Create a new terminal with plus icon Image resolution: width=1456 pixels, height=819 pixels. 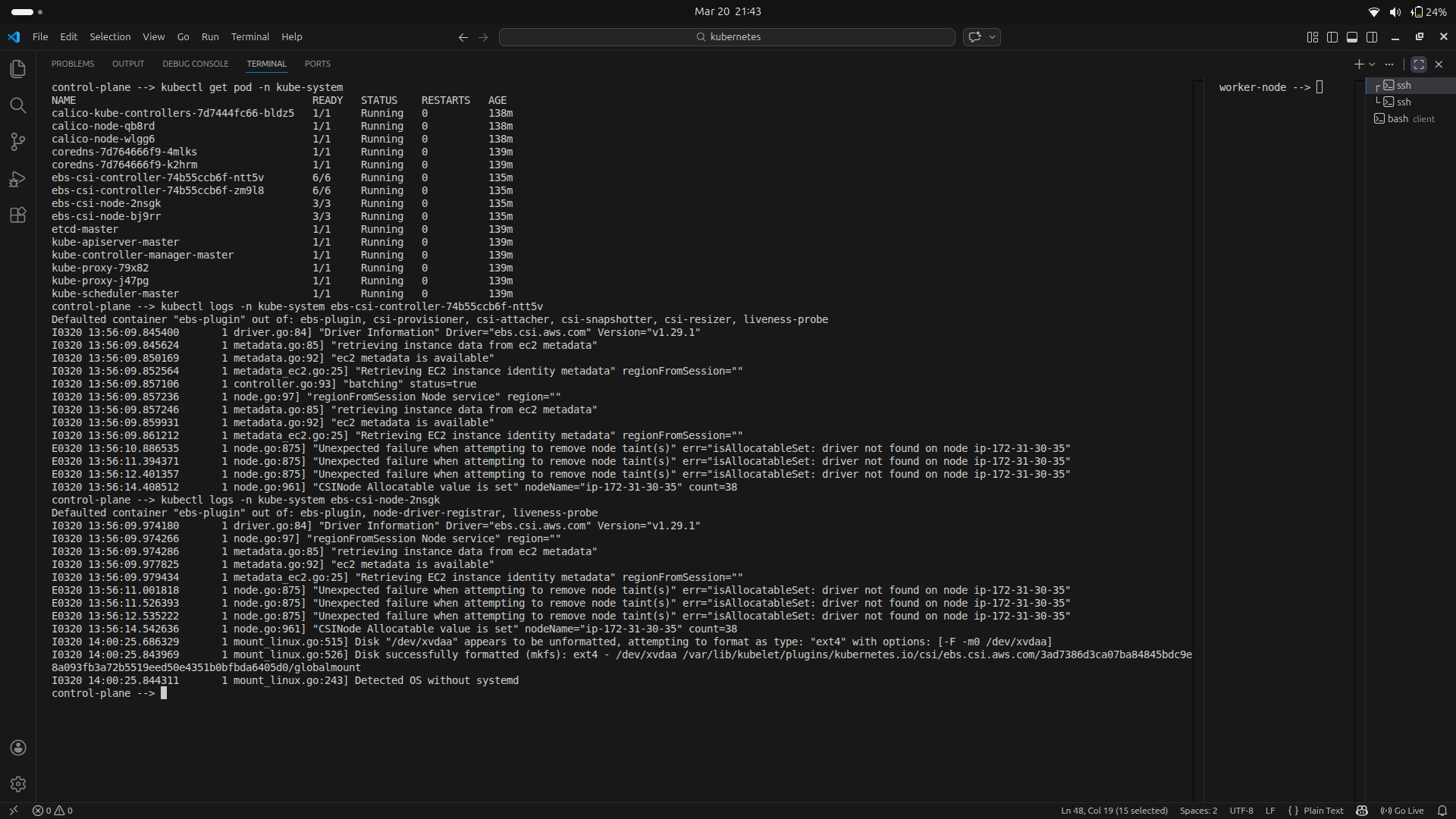point(1359,64)
